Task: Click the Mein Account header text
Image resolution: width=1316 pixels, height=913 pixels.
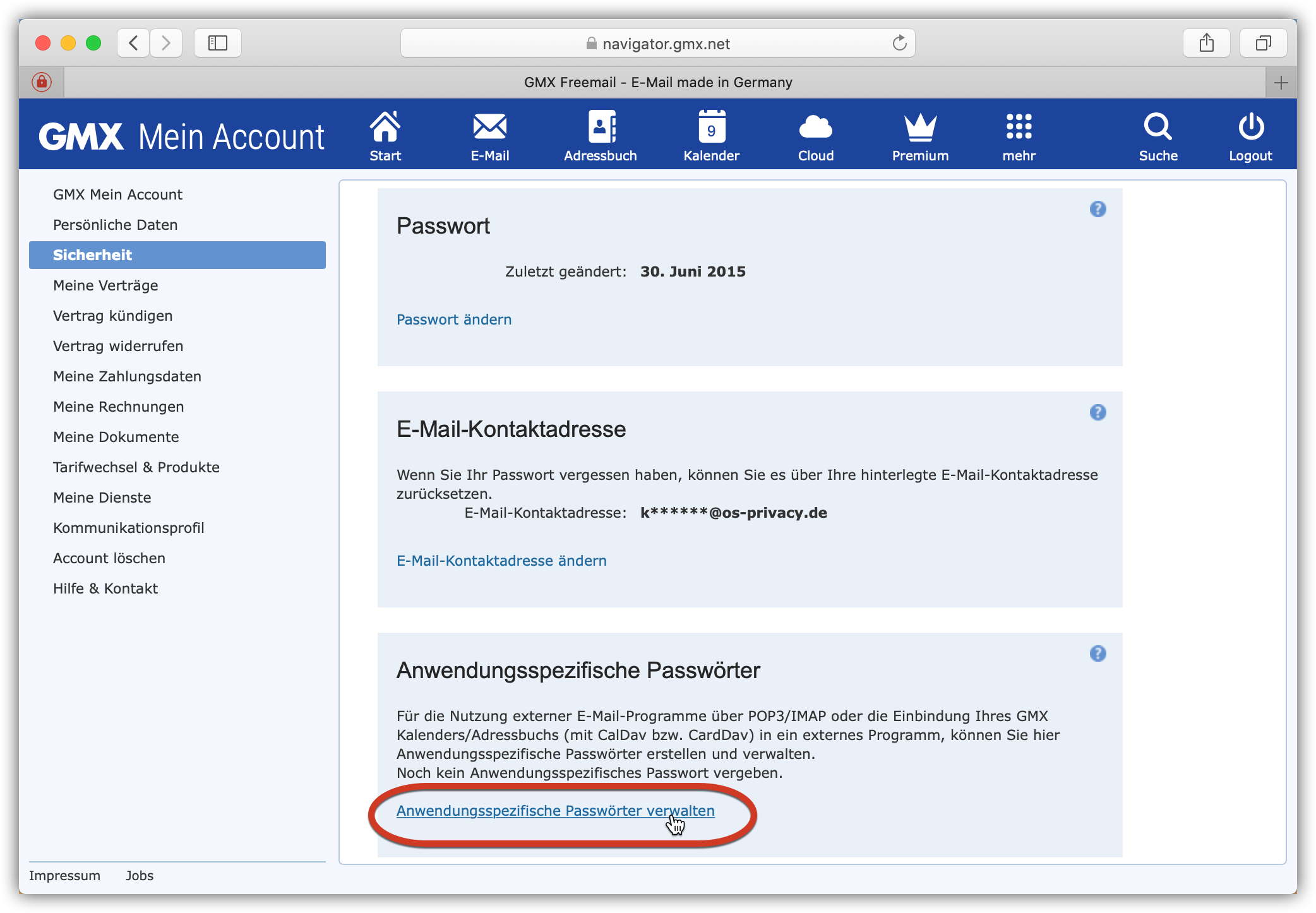Action: [x=231, y=136]
